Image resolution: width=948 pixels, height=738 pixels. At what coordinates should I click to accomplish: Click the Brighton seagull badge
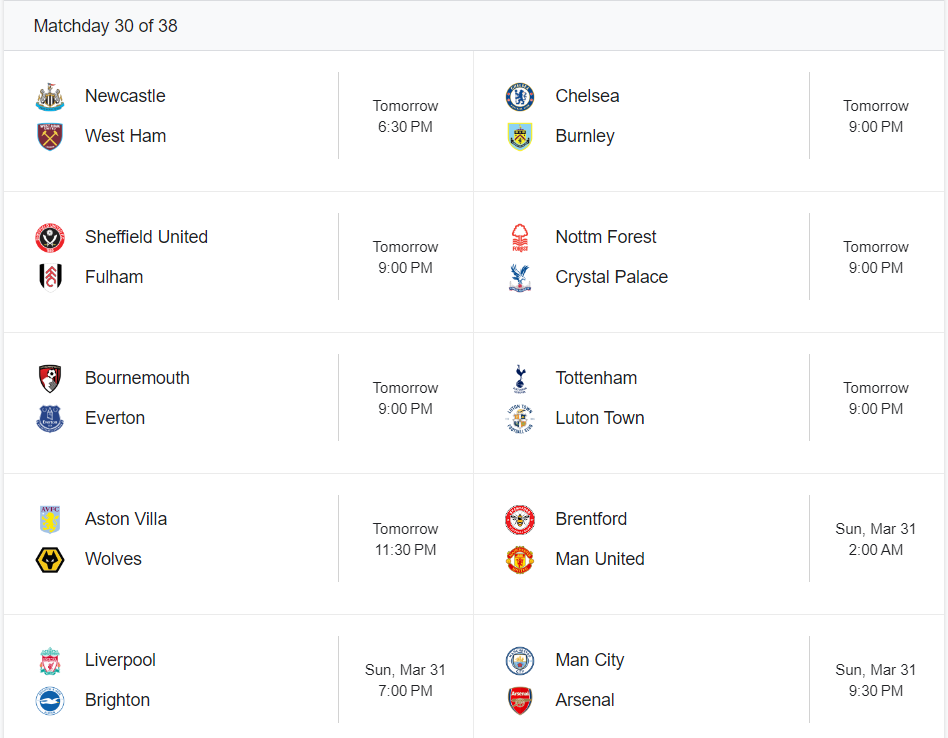point(50,701)
